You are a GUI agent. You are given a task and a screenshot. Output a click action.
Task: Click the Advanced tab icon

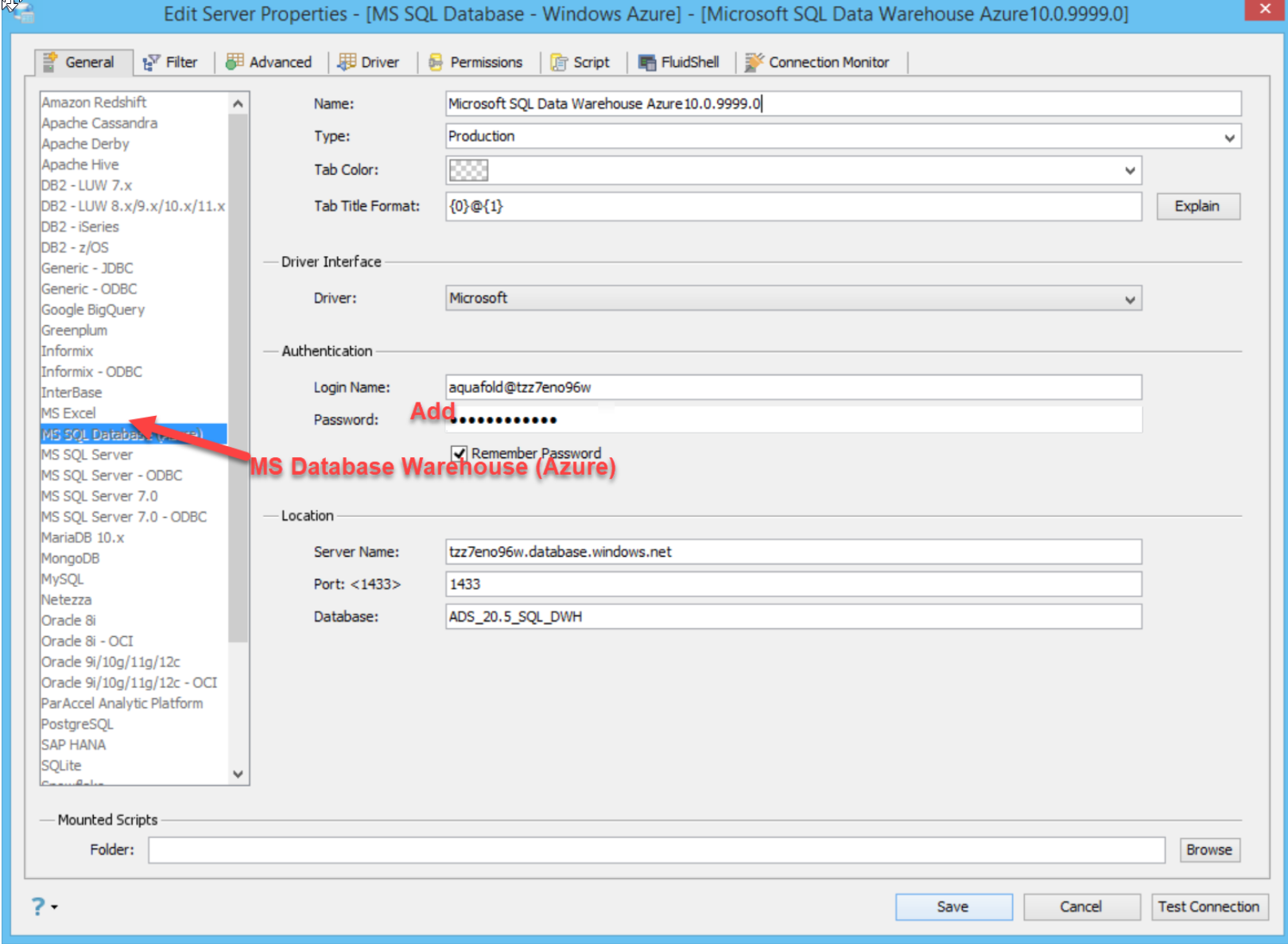(x=235, y=61)
